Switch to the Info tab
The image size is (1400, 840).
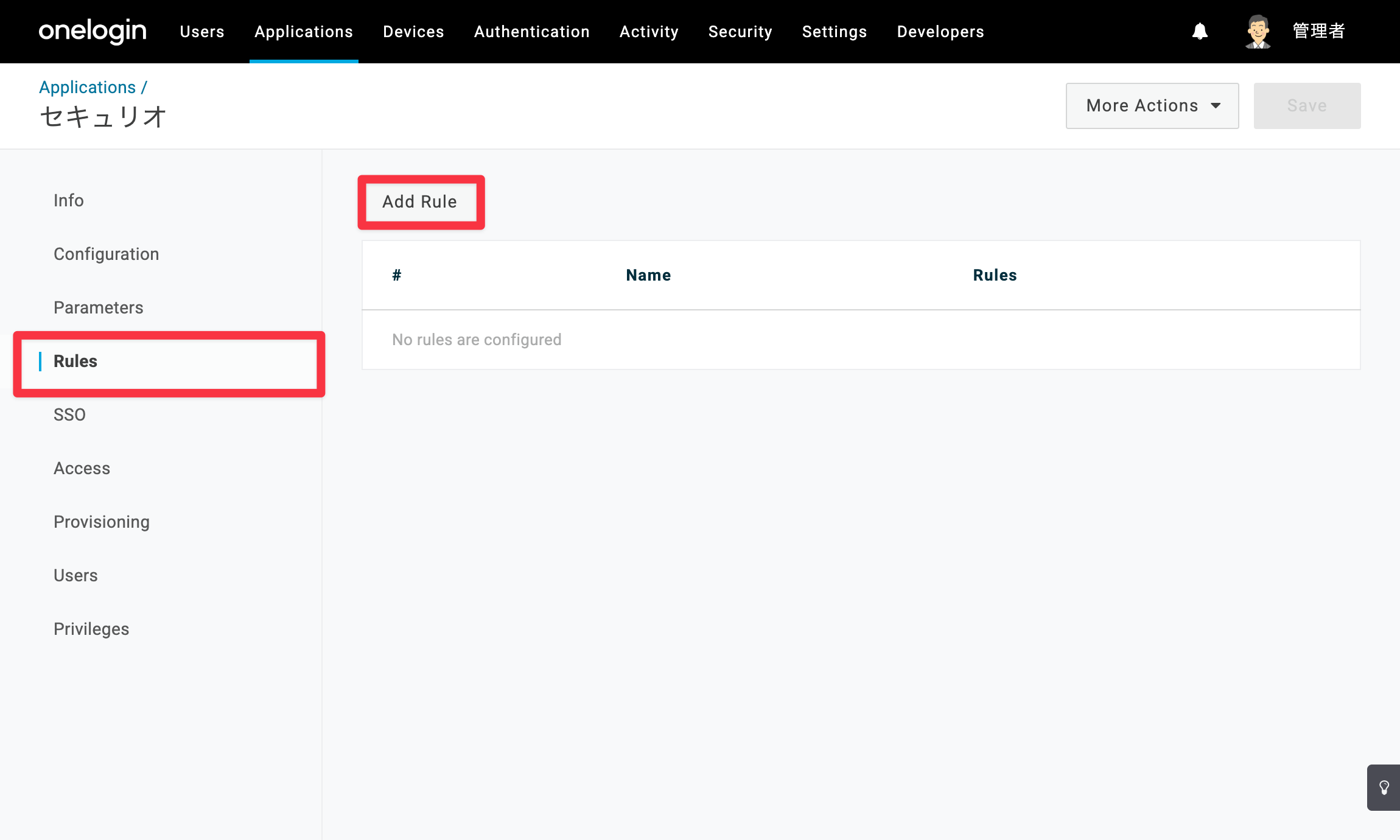point(69,200)
